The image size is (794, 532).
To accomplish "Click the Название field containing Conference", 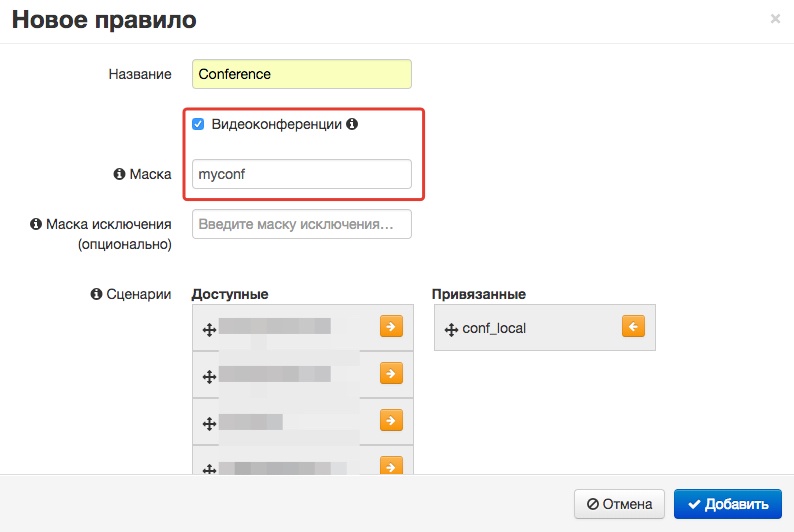I will (x=301, y=74).
